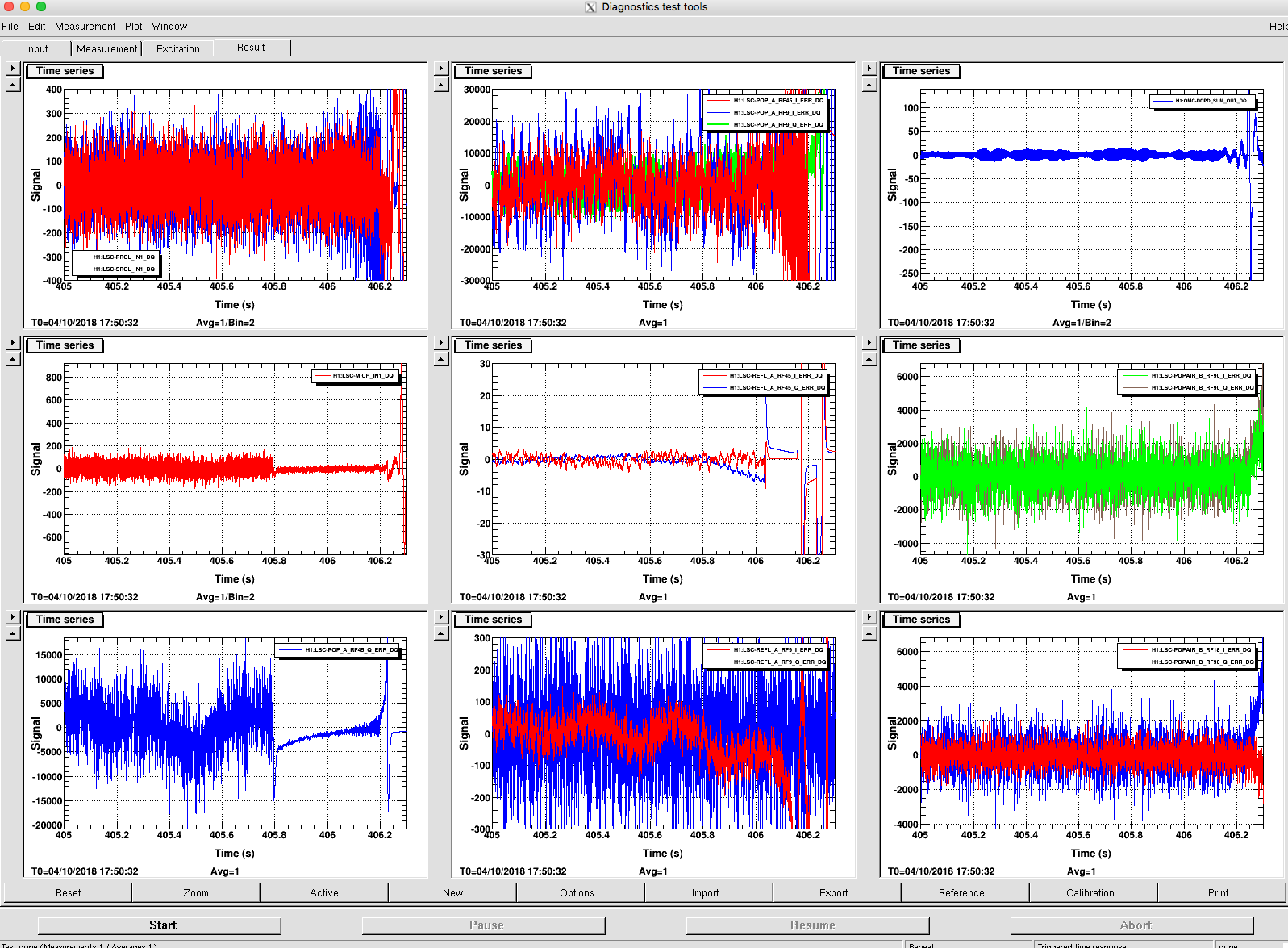1288x948 pixels.
Task: Click right-arrow icon beside MICH_IN1 plot
Action: pos(13,343)
